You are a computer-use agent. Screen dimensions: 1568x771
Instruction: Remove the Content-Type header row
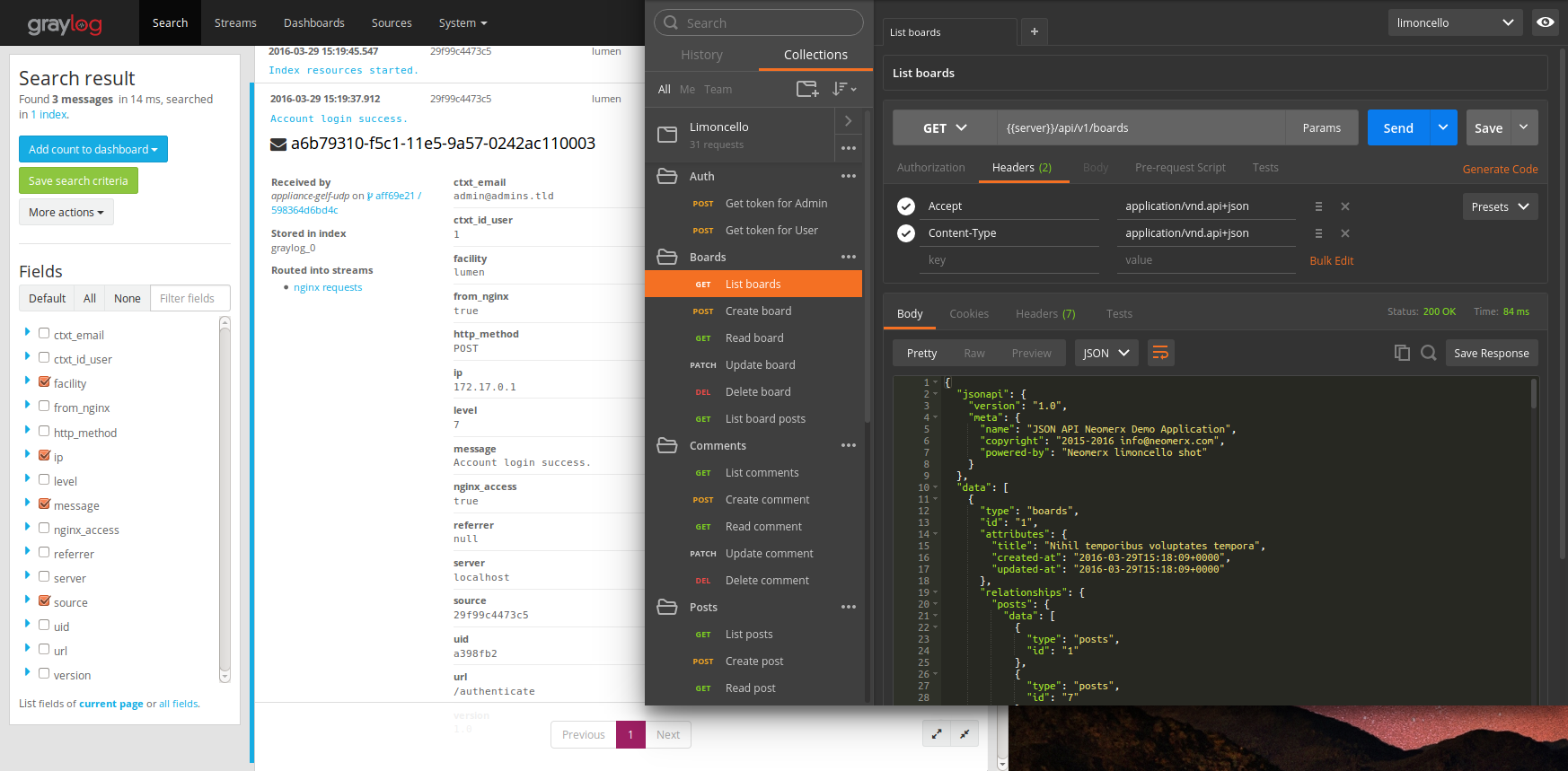coord(1345,233)
